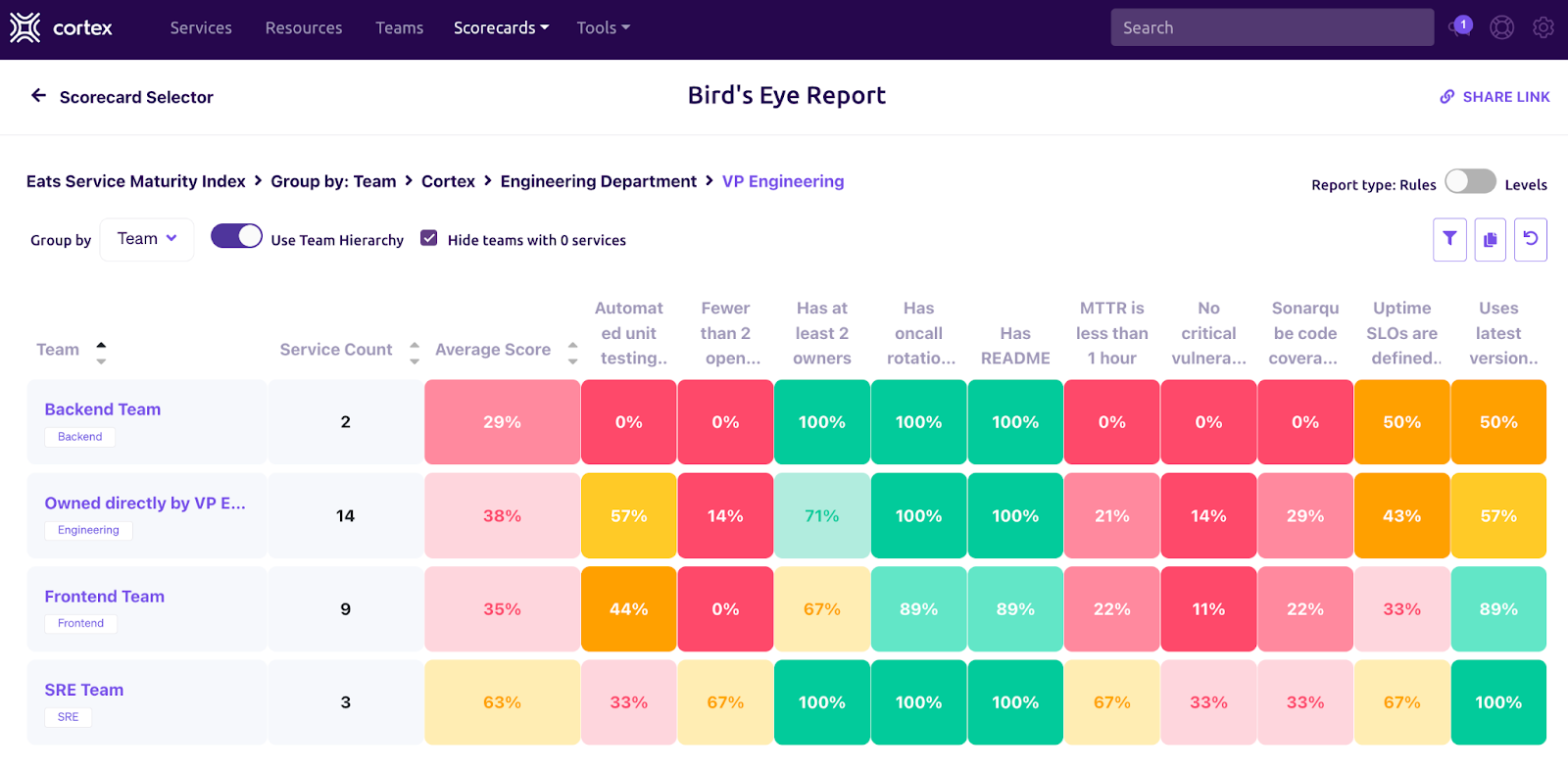Expand the Scorecards menu

pyautogui.click(x=501, y=28)
